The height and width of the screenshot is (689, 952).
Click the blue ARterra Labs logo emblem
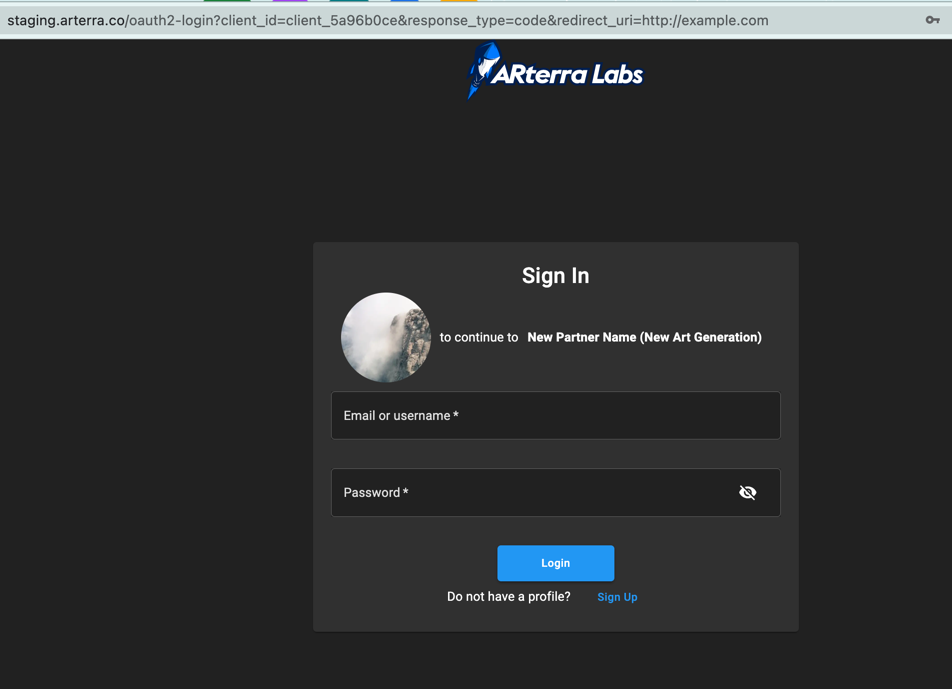482,70
